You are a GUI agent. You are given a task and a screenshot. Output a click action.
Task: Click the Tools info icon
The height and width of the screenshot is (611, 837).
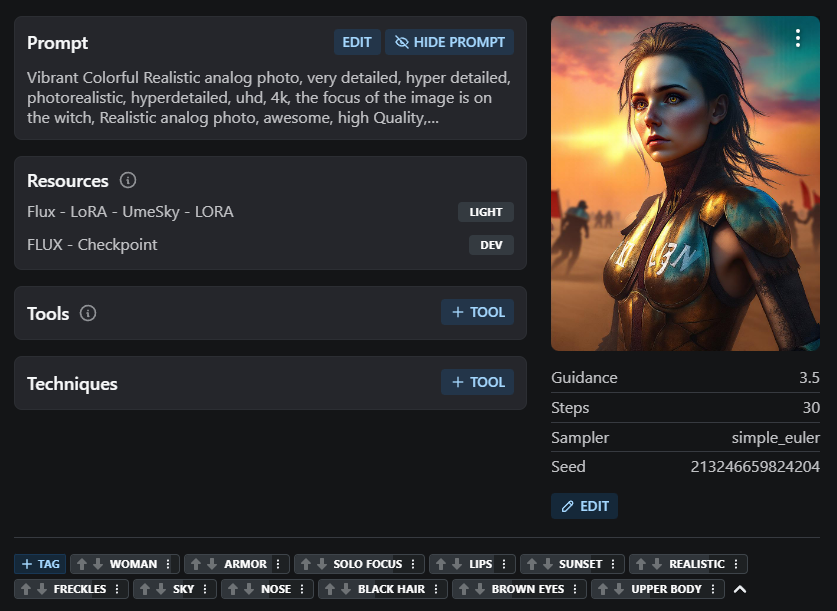pyautogui.click(x=88, y=313)
